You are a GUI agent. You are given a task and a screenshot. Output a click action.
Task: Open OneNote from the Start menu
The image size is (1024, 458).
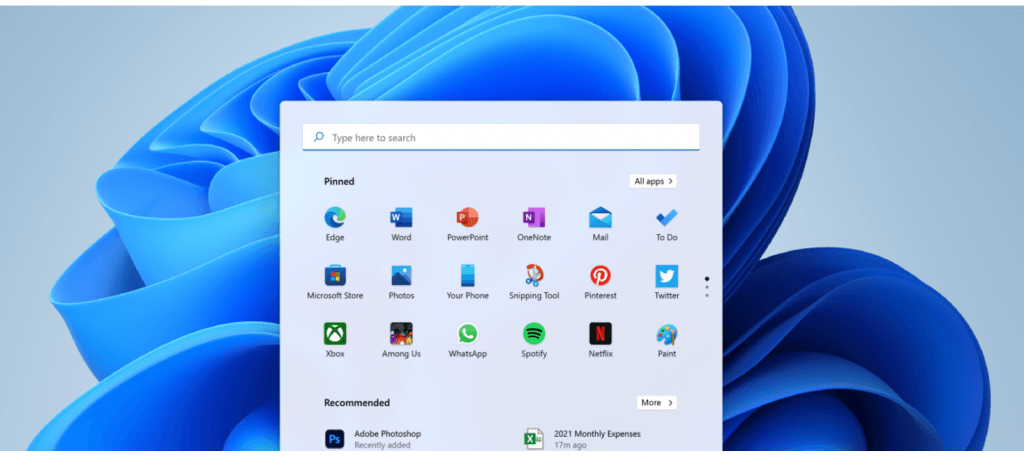point(534,217)
